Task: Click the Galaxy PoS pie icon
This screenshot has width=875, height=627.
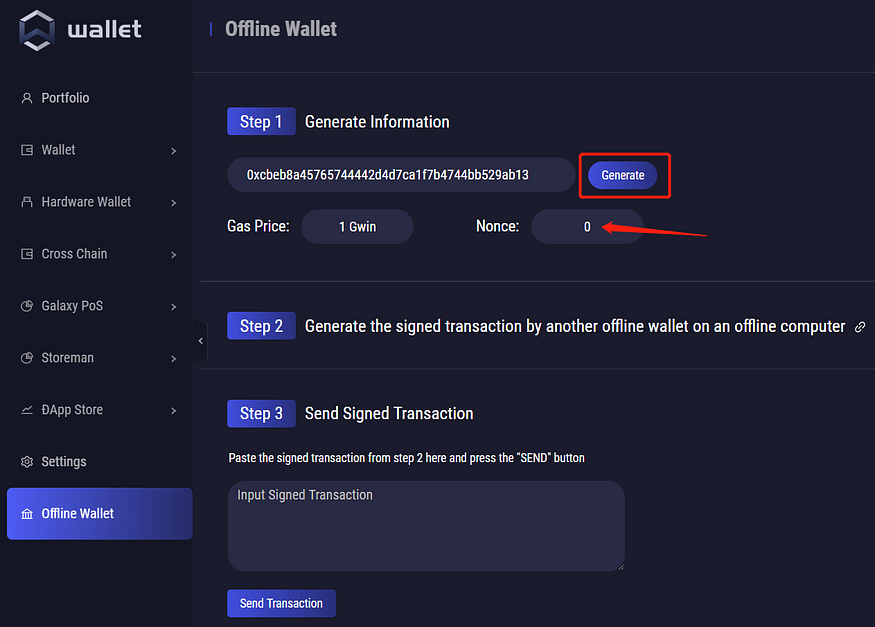Action: [27, 306]
